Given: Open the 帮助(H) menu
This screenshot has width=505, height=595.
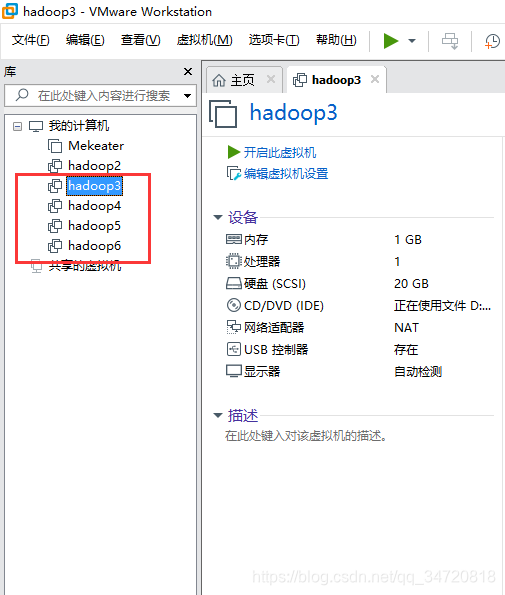Looking at the screenshot, I should (x=336, y=40).
